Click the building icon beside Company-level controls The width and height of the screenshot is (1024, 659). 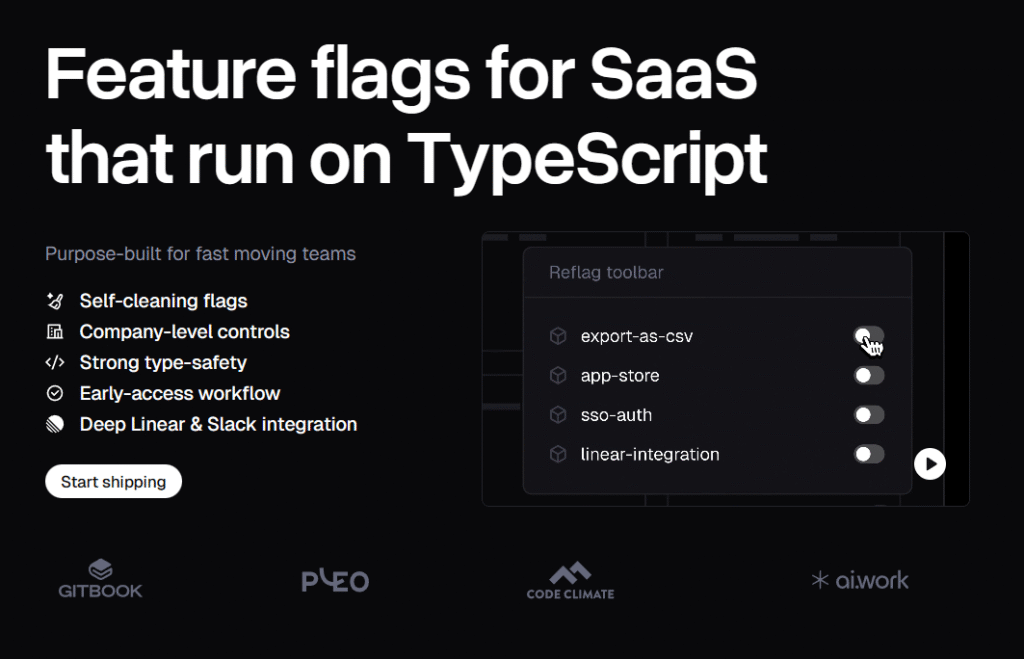coord(55,332)
